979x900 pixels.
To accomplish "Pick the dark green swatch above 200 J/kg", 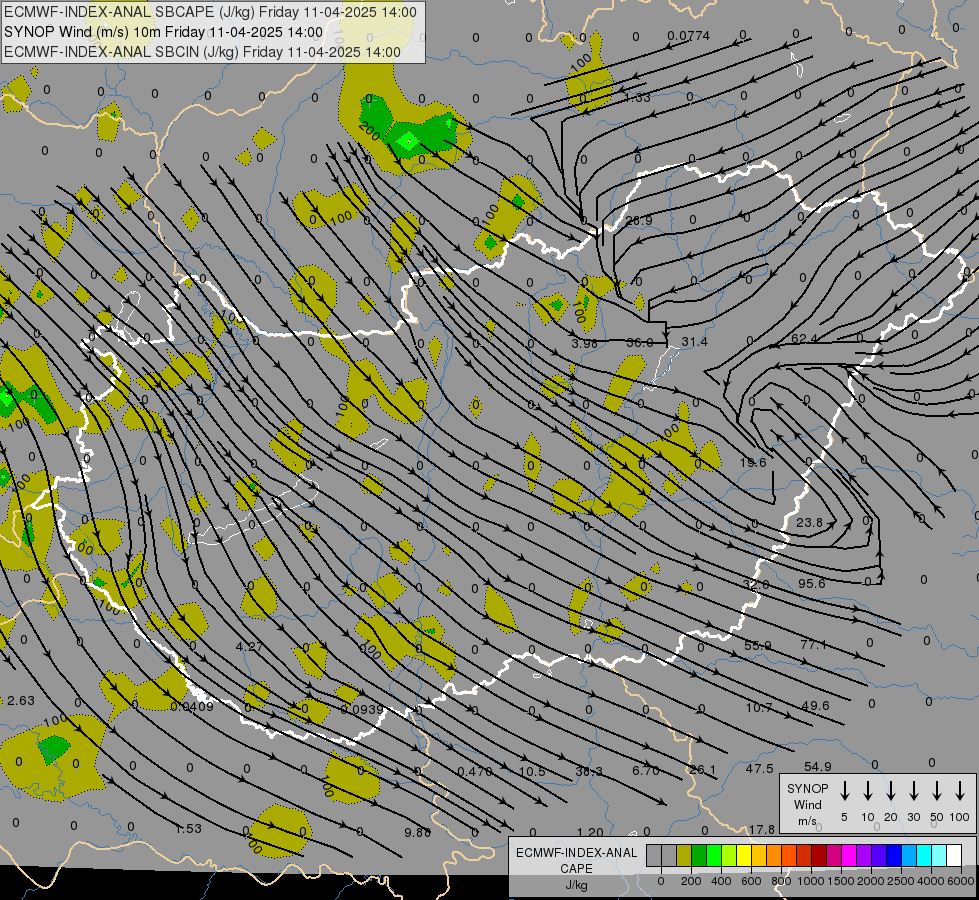I will [699, 855].
